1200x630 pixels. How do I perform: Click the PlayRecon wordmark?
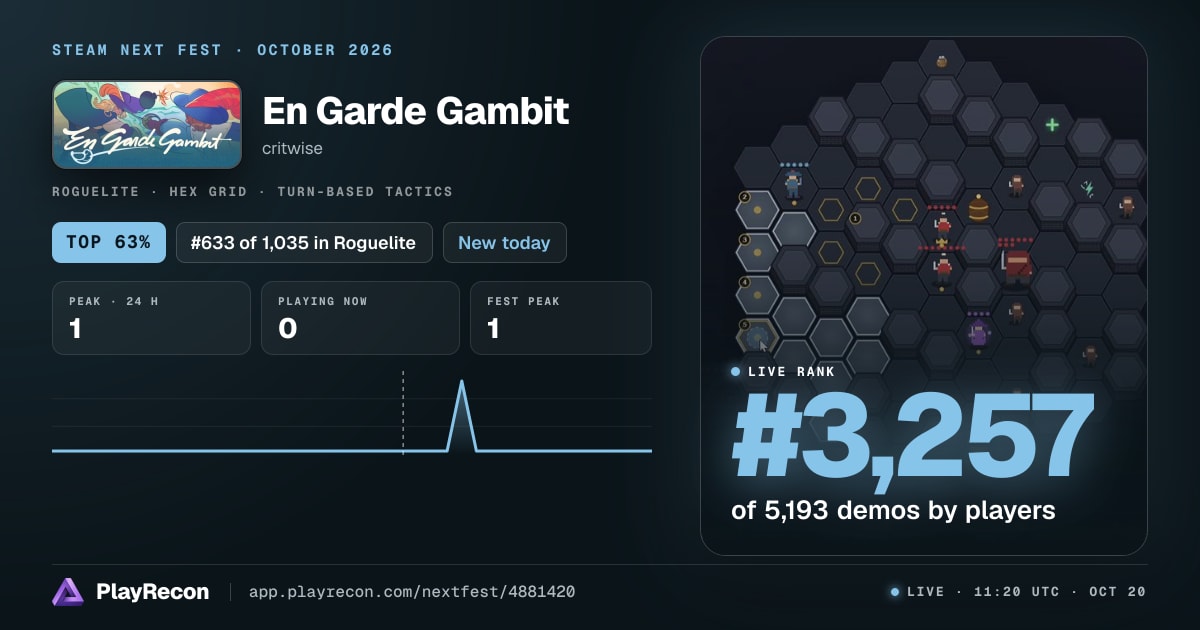pyautogui.click(x=152, y=592)
